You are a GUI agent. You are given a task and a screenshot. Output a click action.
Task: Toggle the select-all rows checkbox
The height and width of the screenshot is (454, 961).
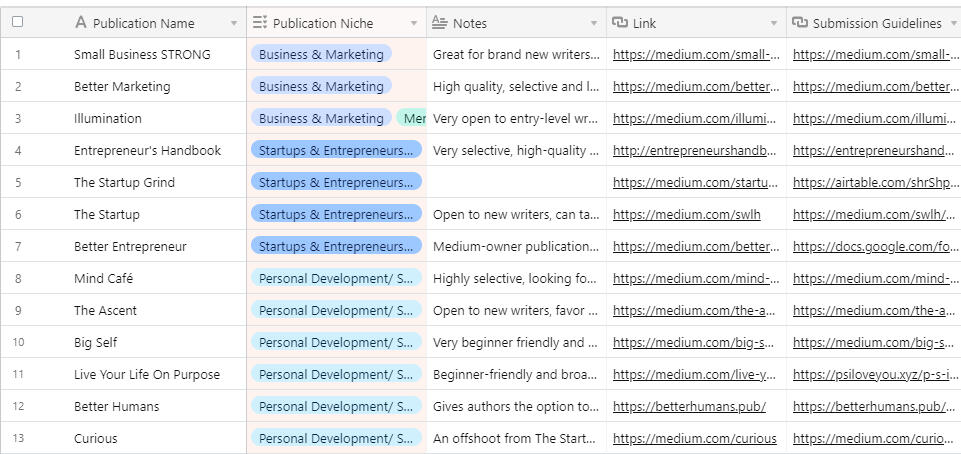[17, 22]
